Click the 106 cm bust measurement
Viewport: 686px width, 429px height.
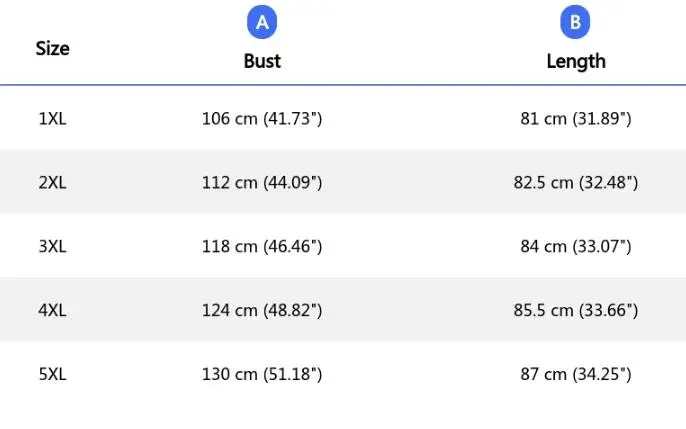(262, 119)
